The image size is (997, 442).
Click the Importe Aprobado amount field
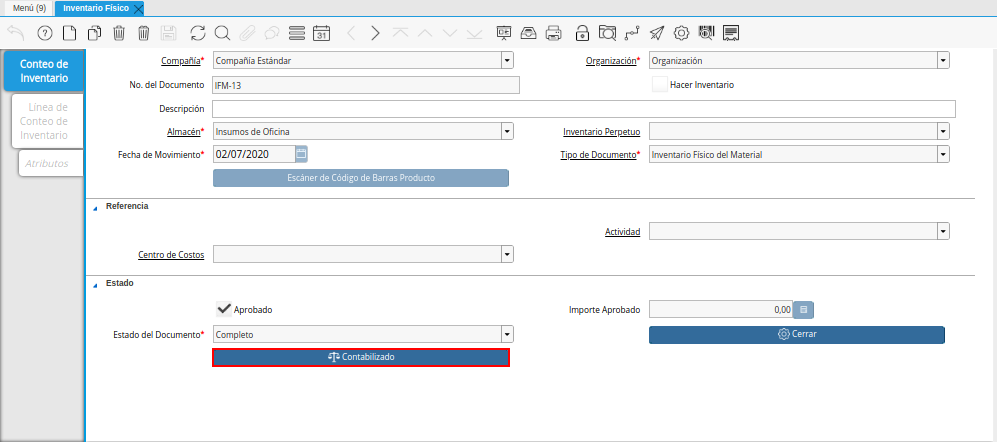721,310
